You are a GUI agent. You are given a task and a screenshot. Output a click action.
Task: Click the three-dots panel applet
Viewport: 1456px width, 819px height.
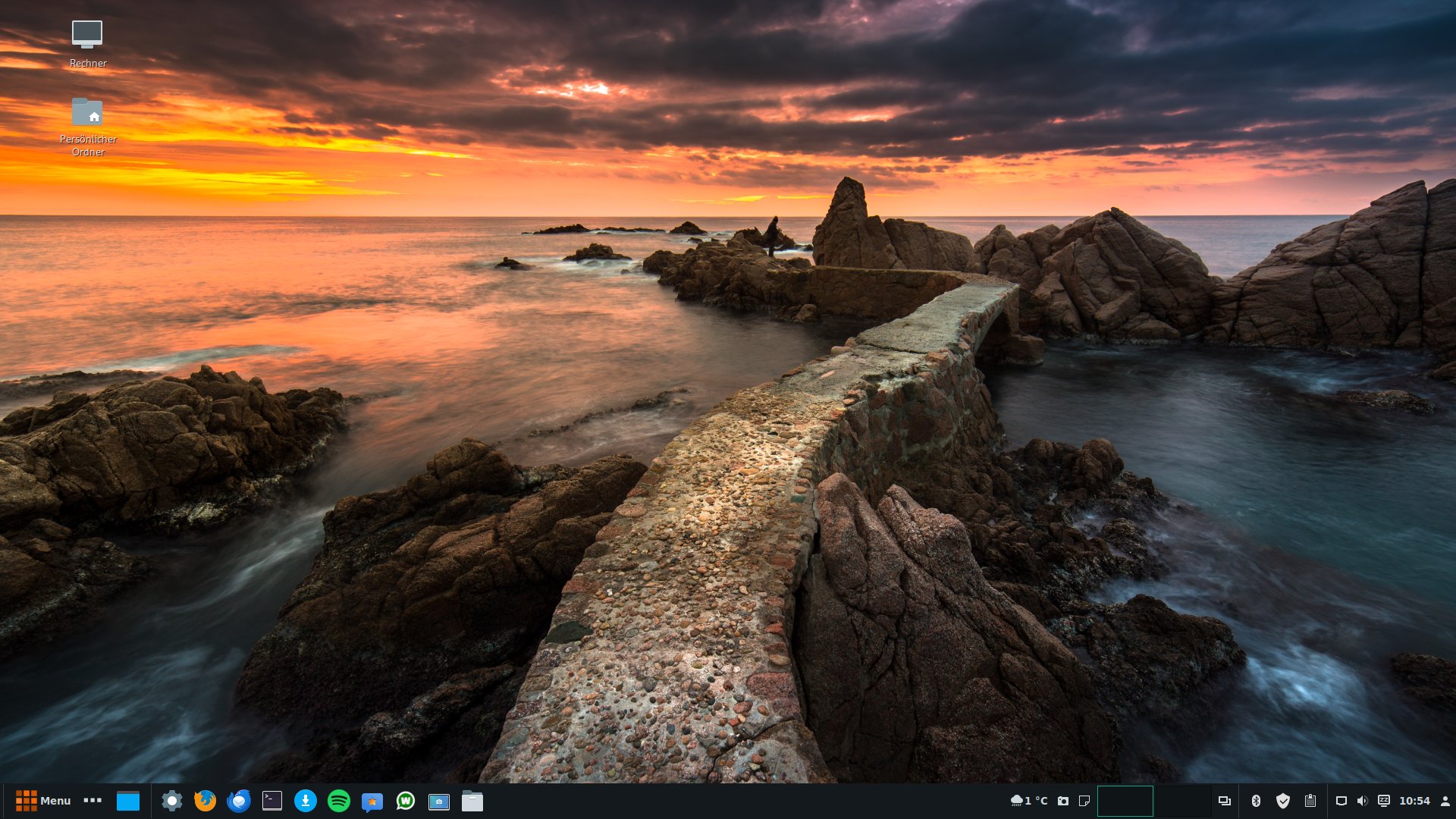[x=93, y=801]
